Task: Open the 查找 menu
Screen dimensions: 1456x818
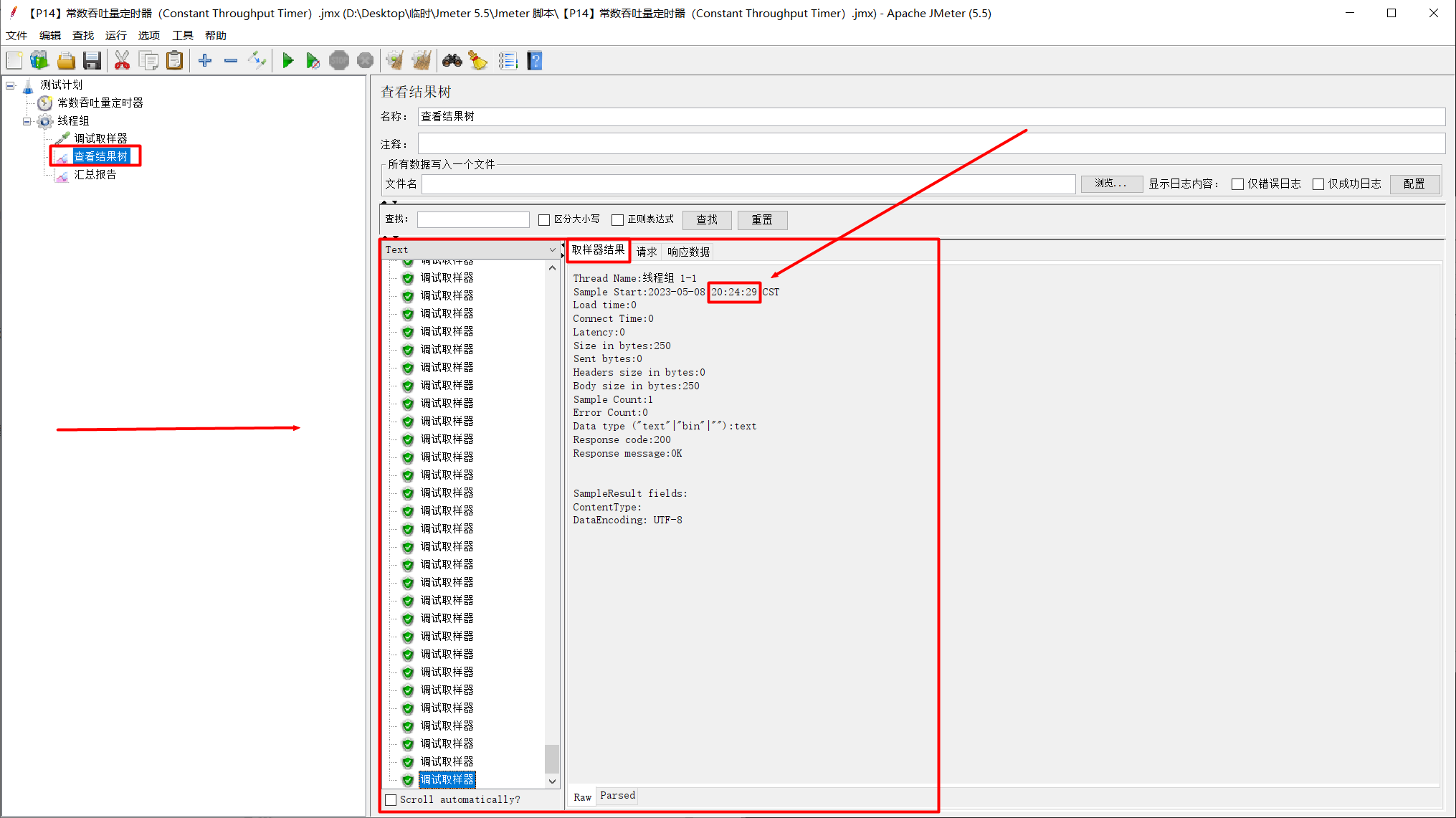Action: [x=82, y=35]
